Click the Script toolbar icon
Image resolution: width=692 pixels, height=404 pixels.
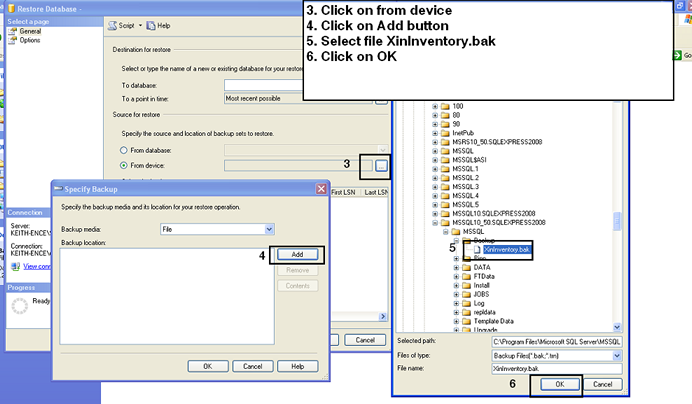point(113,26)
